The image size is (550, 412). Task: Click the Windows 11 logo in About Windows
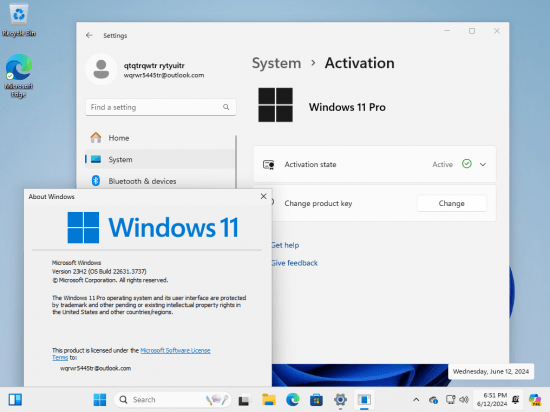[153, 228]
